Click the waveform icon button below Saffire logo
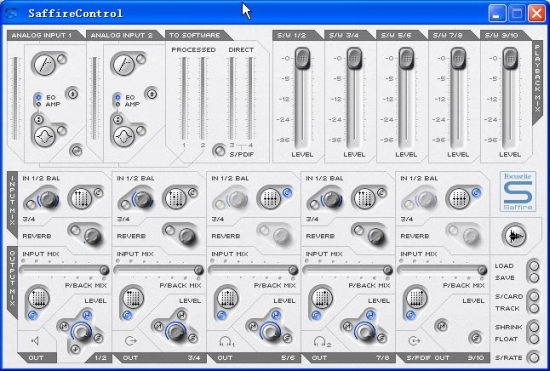The image size is (550, 371). tap(515, 236)
